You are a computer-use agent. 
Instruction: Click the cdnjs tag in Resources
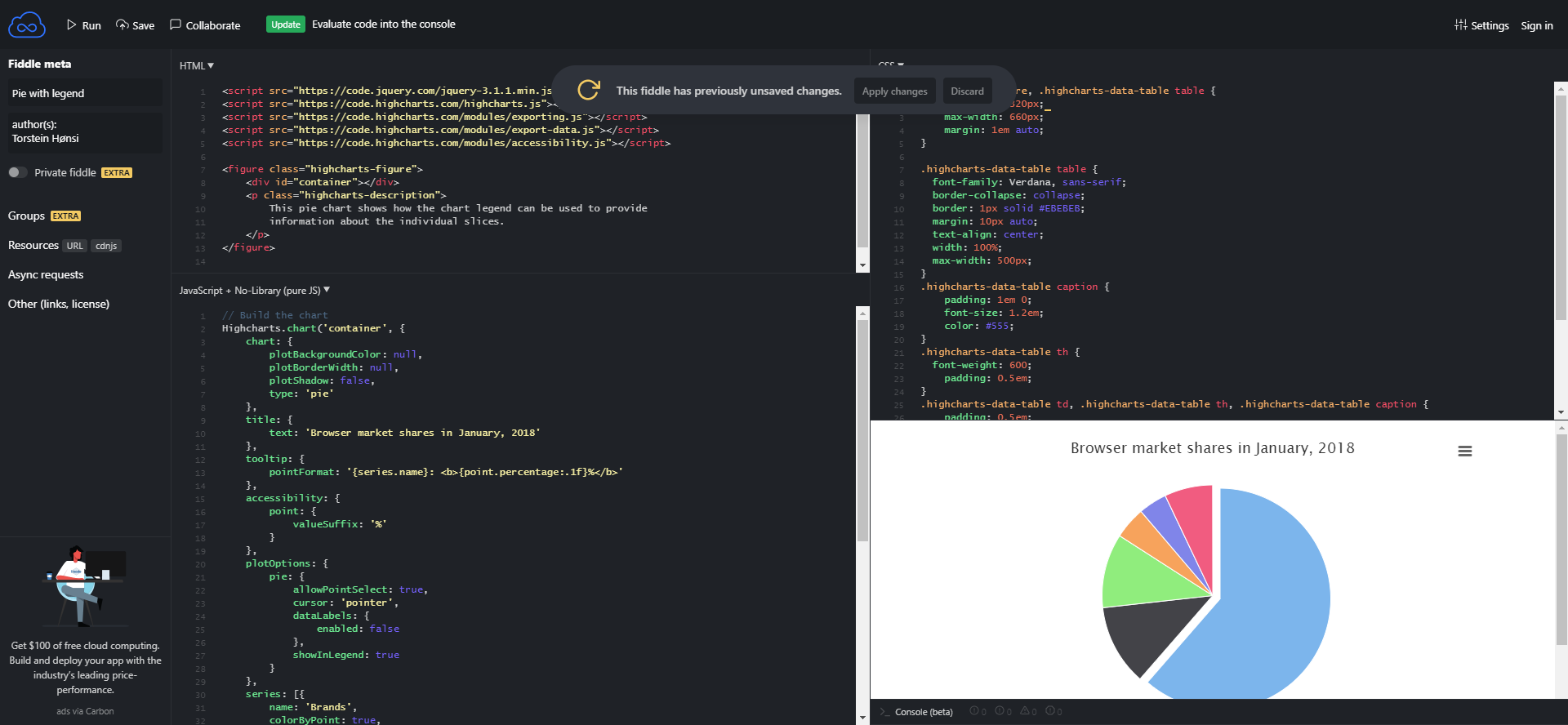[106, 246]
